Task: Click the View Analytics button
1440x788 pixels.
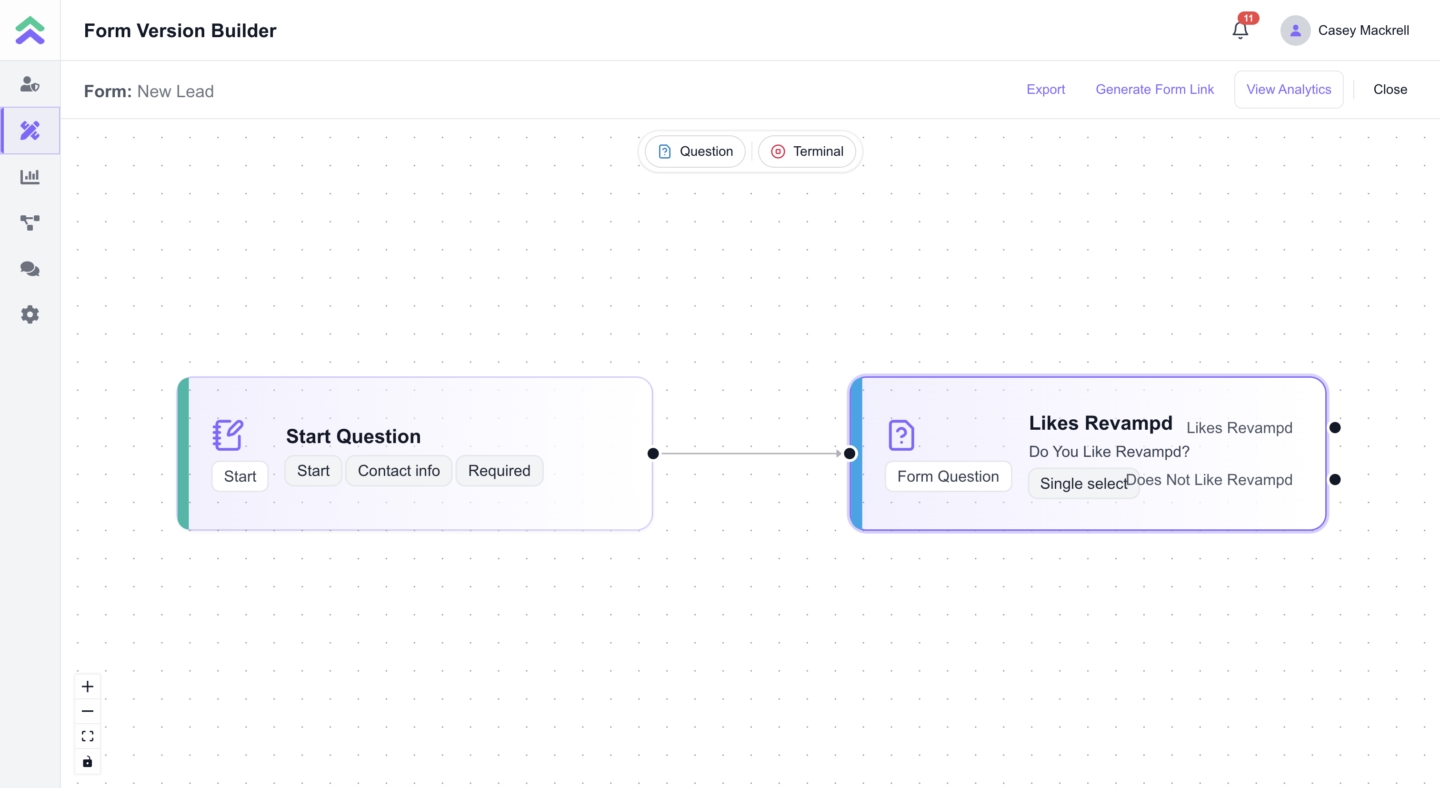Action: [x=1288, y=90]
